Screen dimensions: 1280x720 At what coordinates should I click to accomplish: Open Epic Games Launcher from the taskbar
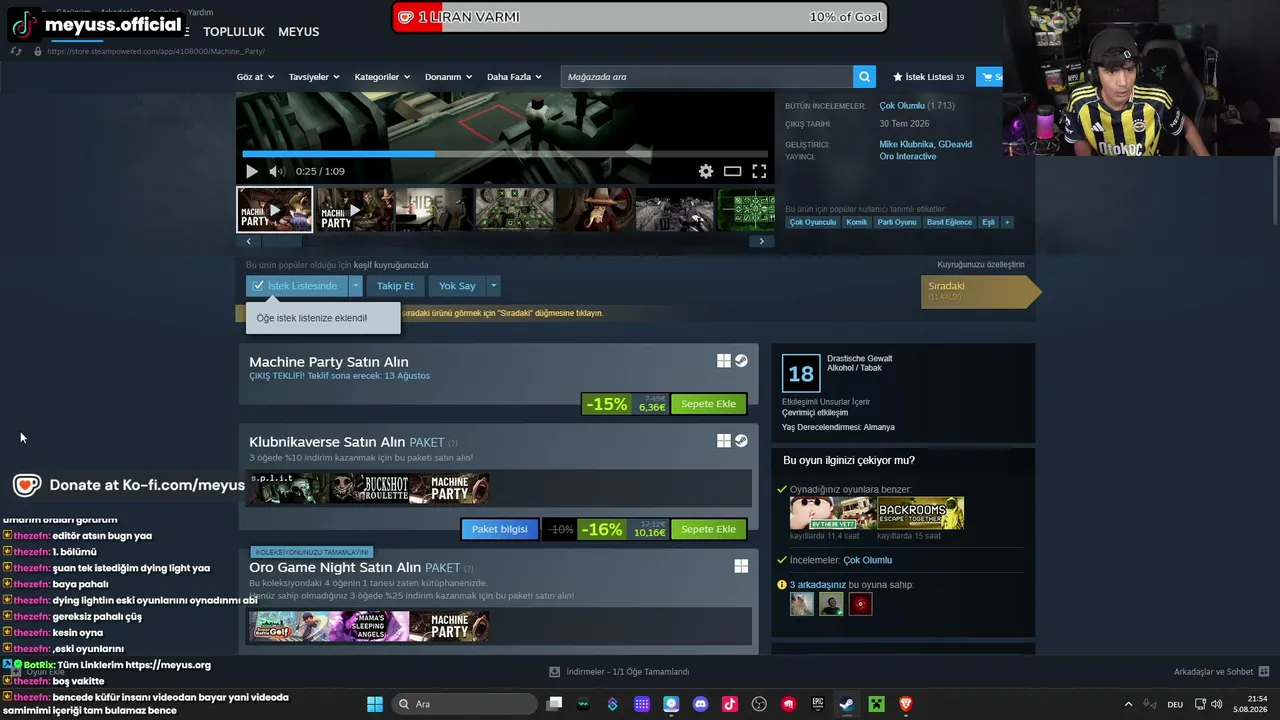point(817,704)
